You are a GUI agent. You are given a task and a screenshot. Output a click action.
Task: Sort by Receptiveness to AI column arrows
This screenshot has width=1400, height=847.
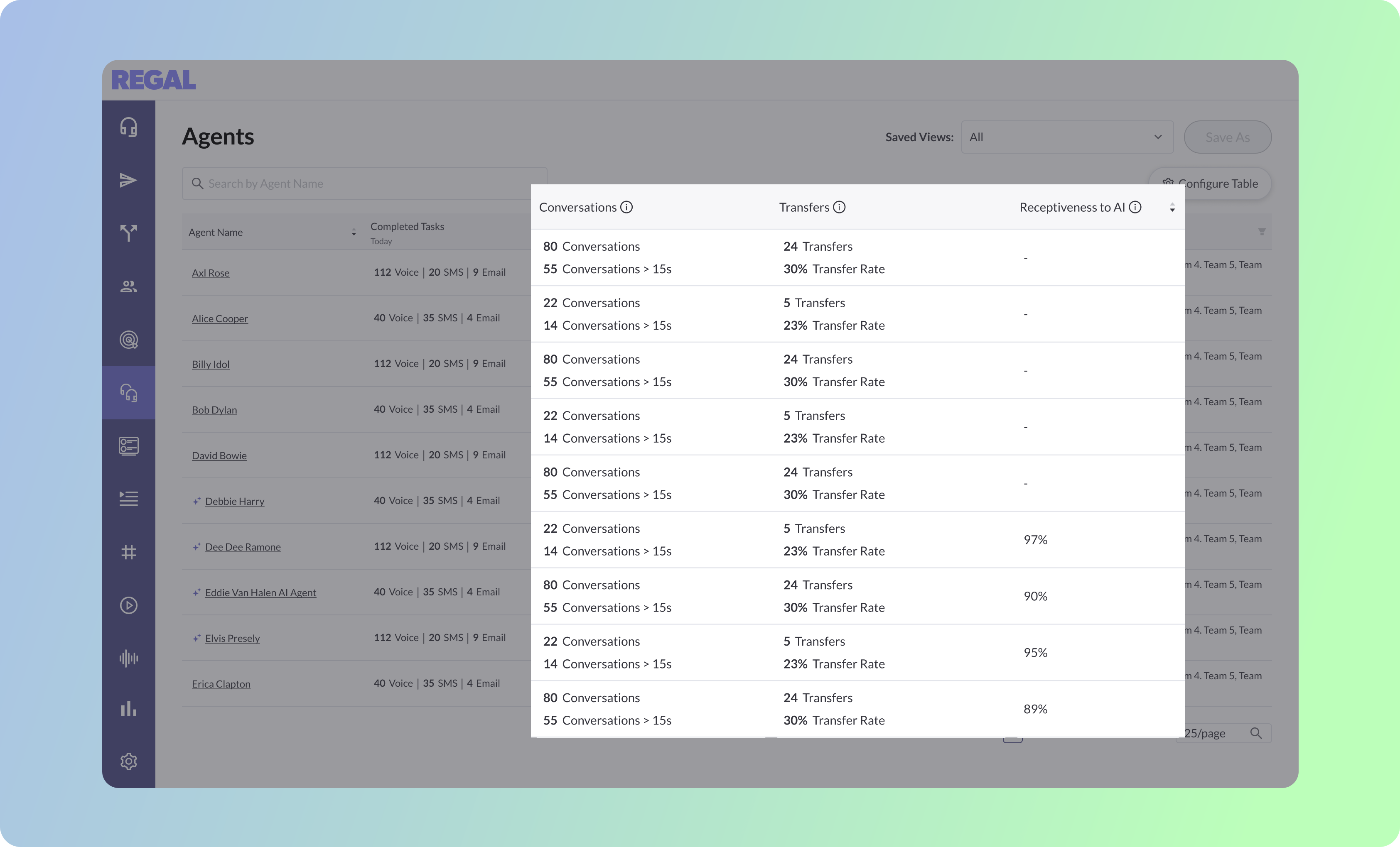point(1172,208)
